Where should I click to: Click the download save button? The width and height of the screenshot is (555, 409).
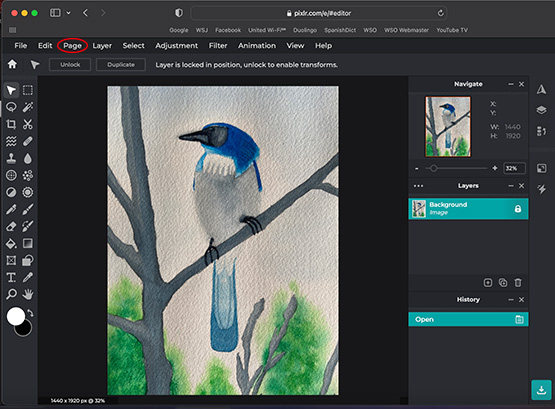coord(541,390)
